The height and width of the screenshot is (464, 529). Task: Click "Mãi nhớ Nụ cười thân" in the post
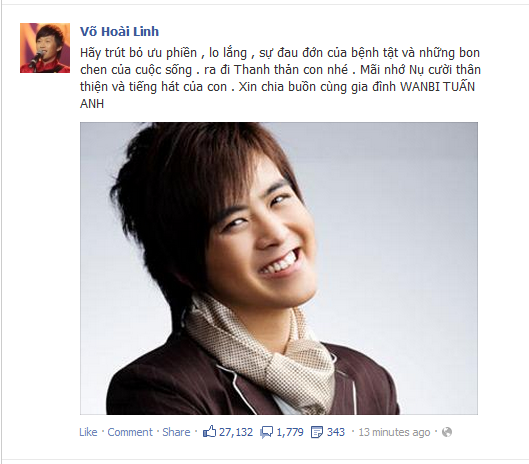tap(420, 70)
